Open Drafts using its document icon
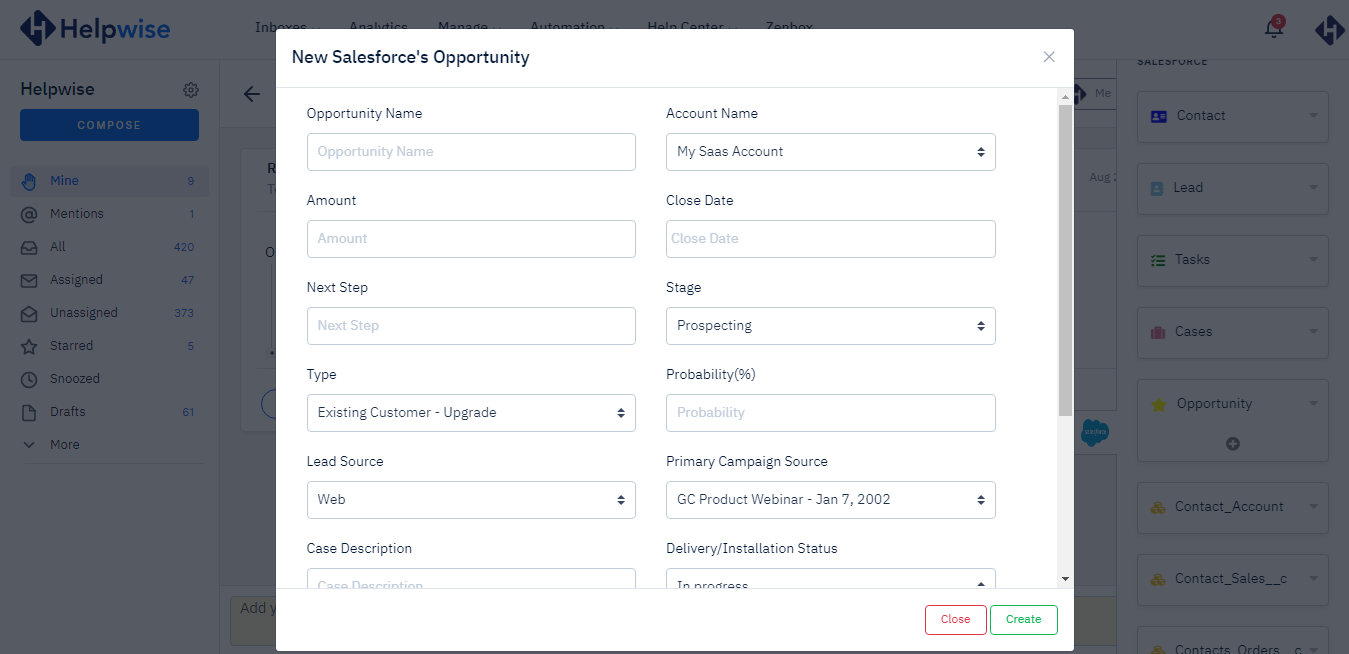 pyautogui.click(x=31, y=411)
